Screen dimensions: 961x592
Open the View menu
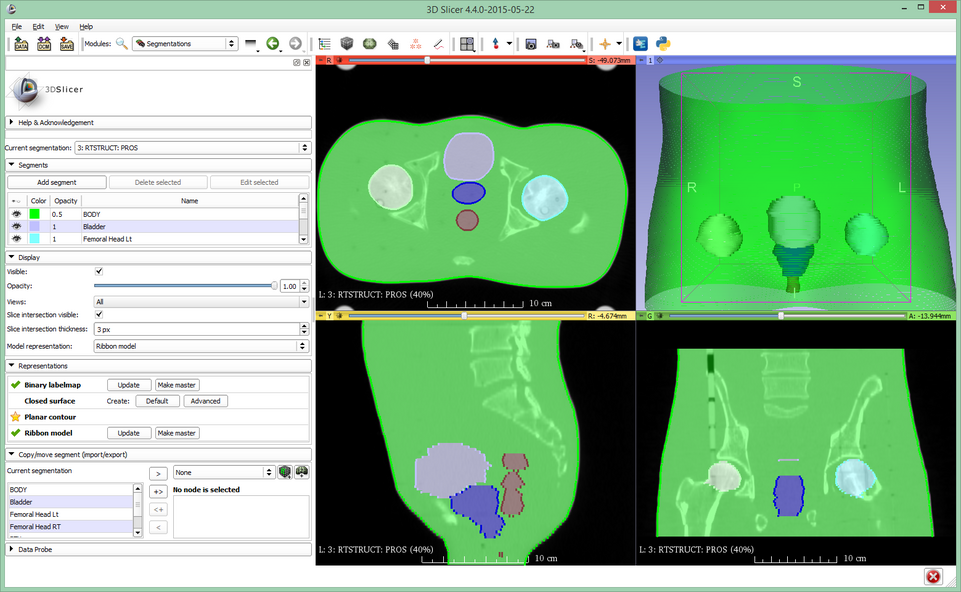click(62, 26)
